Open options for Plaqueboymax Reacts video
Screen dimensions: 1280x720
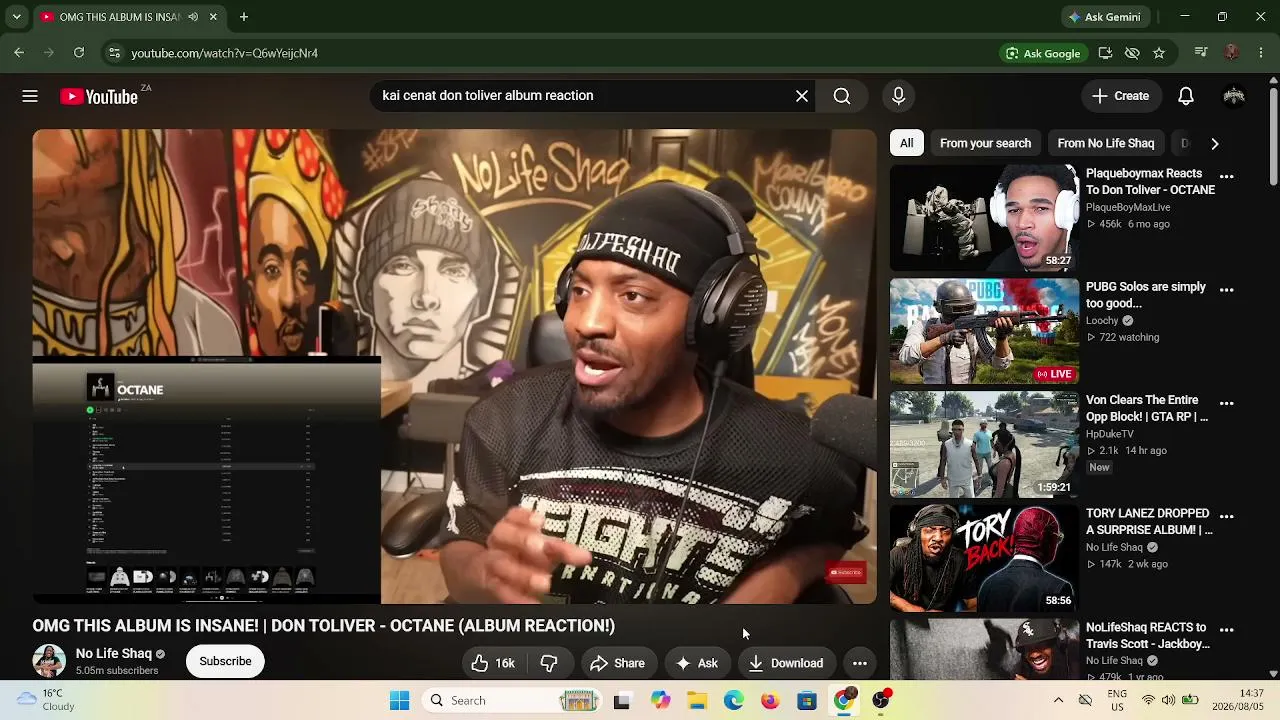1227,176
